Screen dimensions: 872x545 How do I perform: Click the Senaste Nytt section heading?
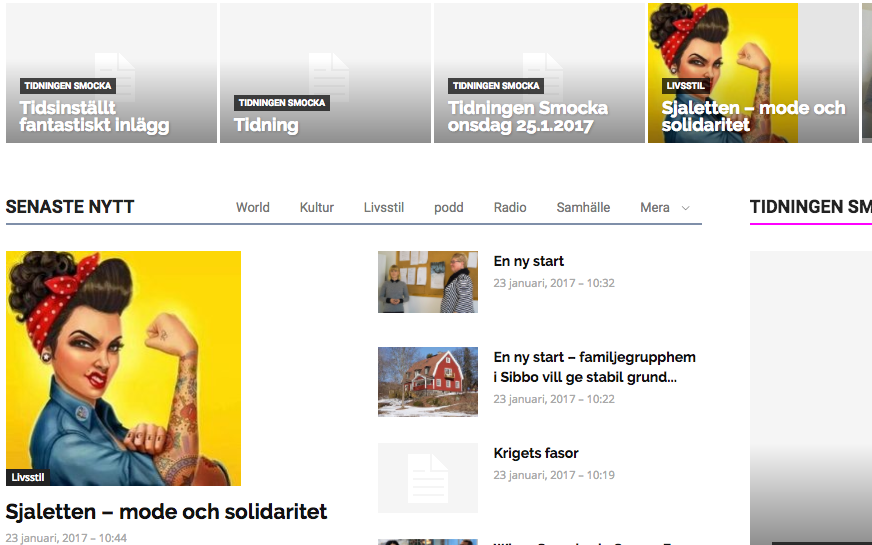coord(70,207)
